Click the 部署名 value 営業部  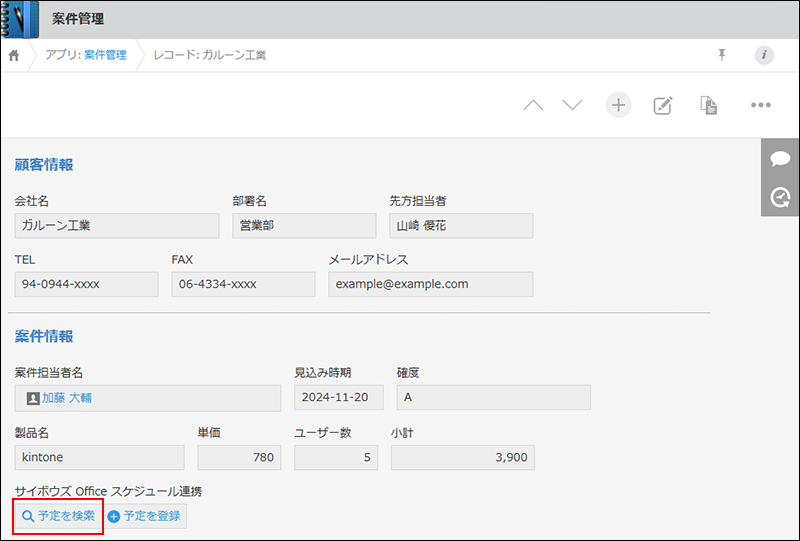[304, 226]
